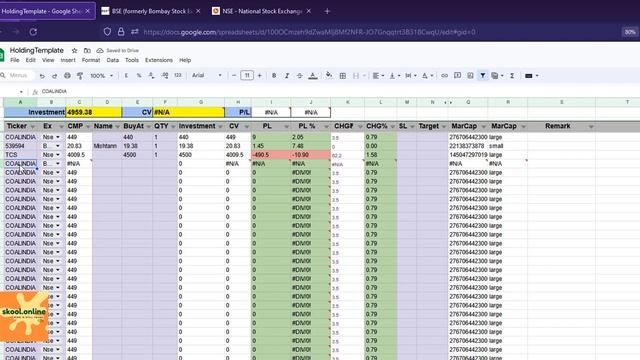Select the -490.5 PL cell

271,155
